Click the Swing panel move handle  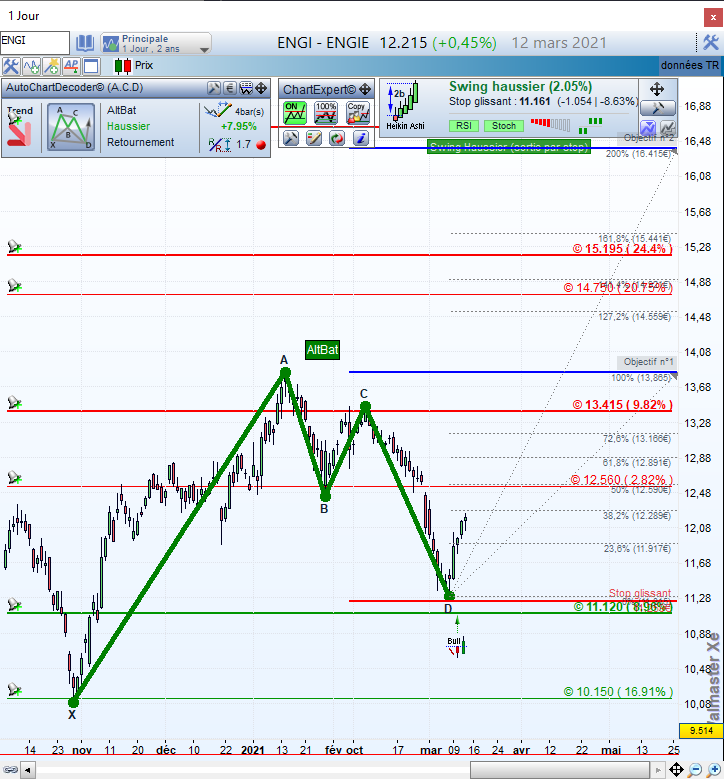657,89
